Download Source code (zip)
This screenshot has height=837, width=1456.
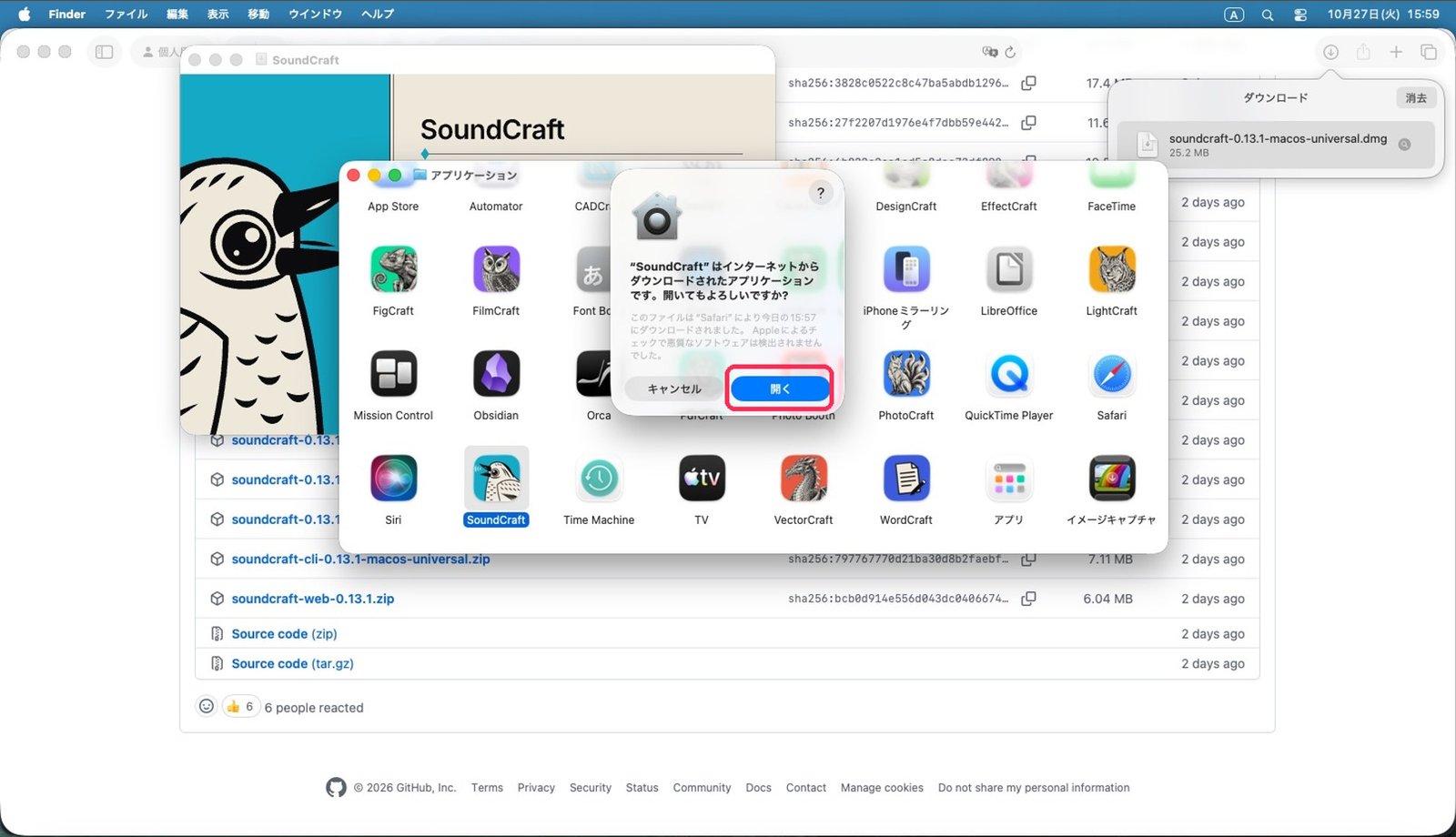click(284, 633)
